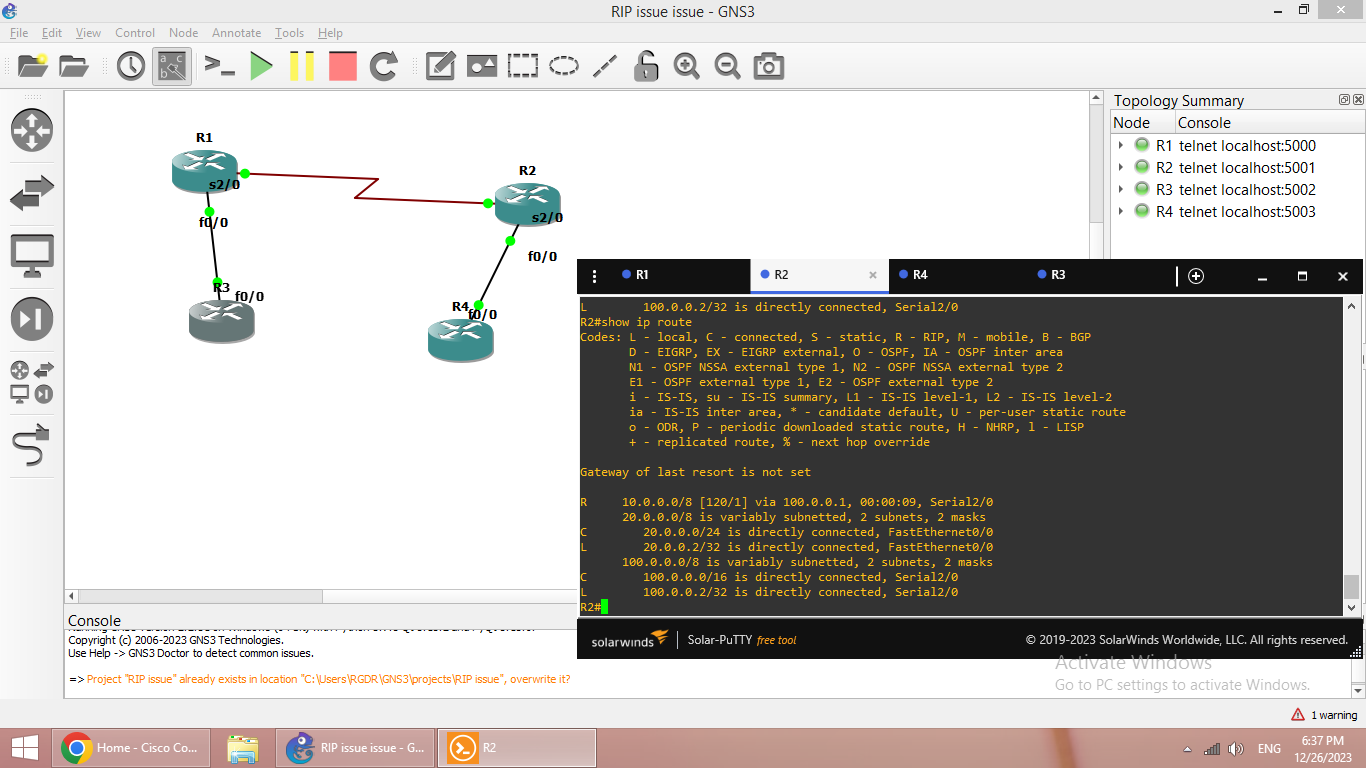Select the Add a note annotation tool
The width and height of the screenshot is (1366, 768).
pyautogui.click(x=441, y=66)
